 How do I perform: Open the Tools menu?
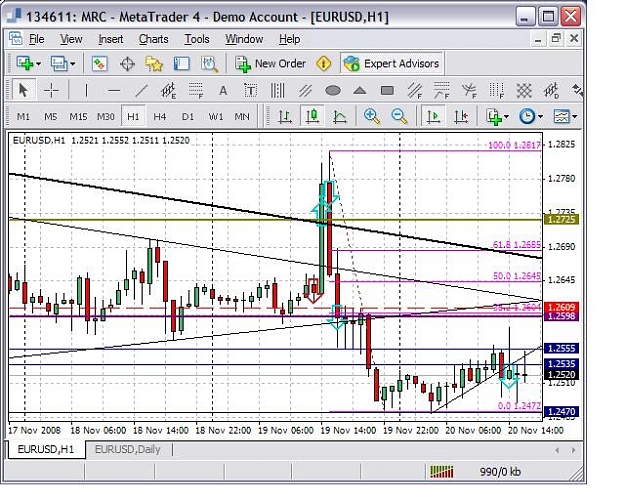coord(197,39)
